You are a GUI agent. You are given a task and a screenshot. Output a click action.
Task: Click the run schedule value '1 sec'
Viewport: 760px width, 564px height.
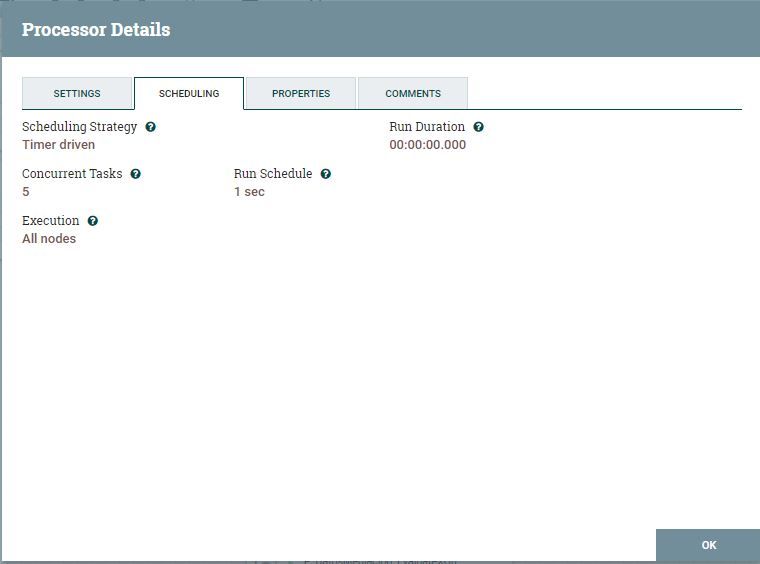coord(249,192)
